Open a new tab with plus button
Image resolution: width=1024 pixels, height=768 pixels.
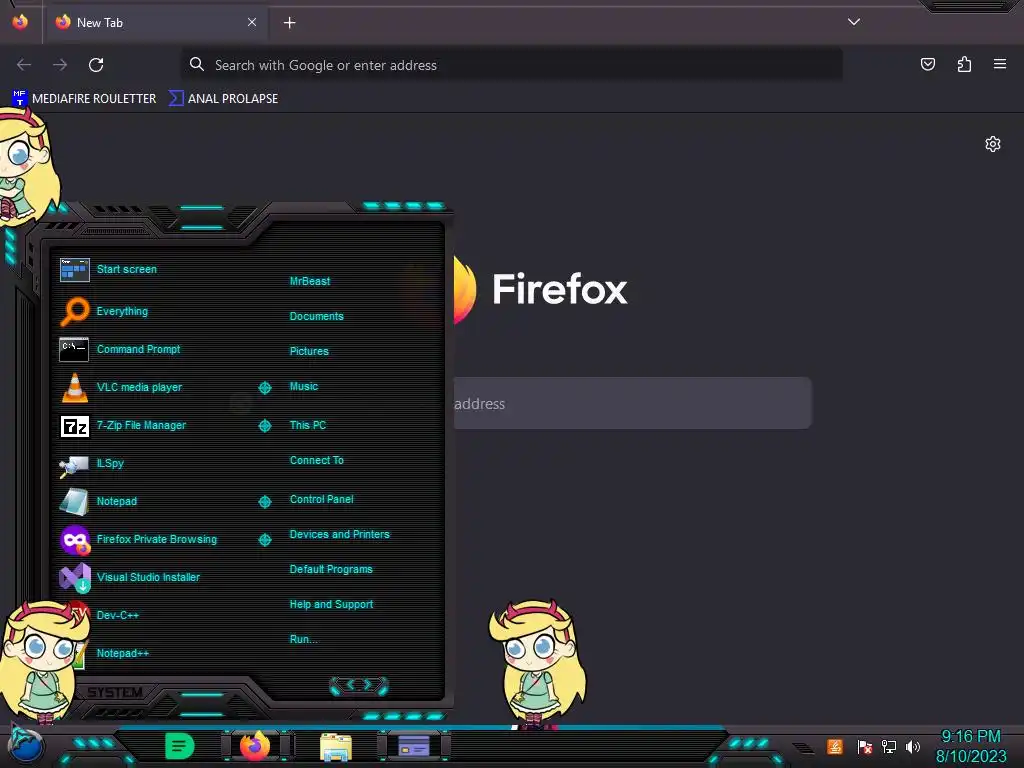(289, 23)
